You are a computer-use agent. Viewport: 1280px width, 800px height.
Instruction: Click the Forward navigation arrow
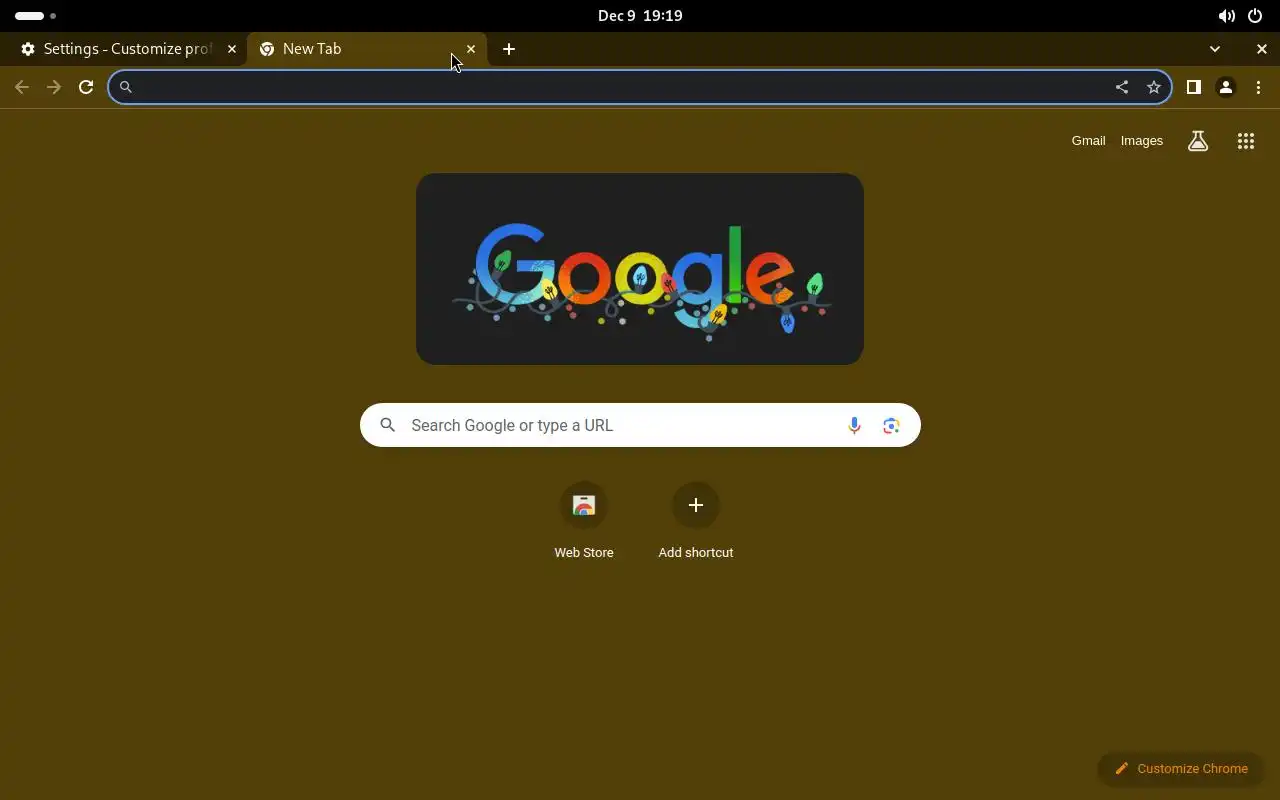[x=54, y=87]
